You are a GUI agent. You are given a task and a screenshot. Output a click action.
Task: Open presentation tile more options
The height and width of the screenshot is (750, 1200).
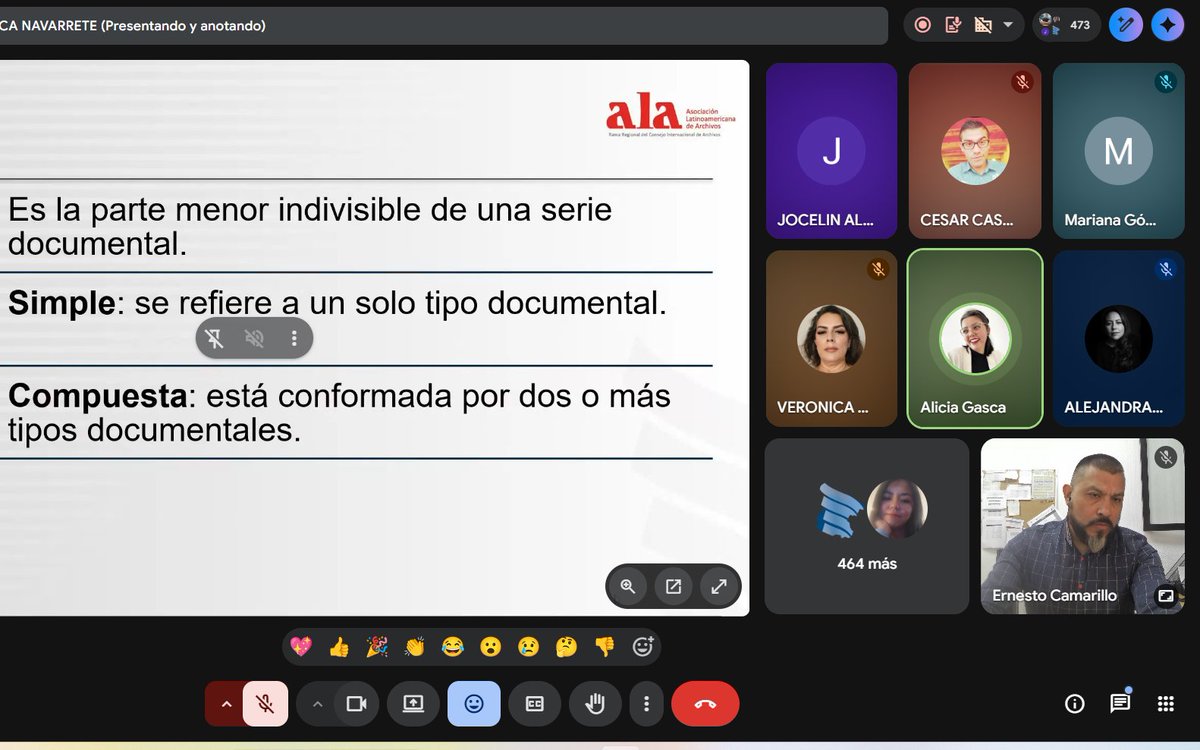[x=294, y=338]
